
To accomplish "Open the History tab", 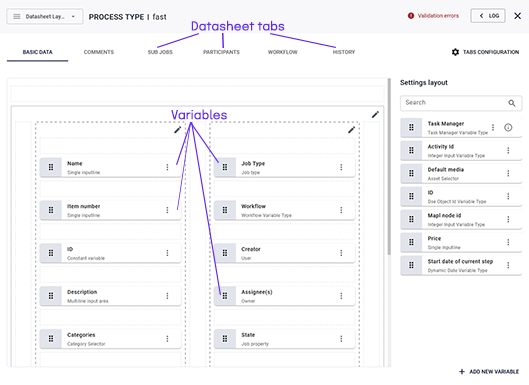I will click(344, 52).
